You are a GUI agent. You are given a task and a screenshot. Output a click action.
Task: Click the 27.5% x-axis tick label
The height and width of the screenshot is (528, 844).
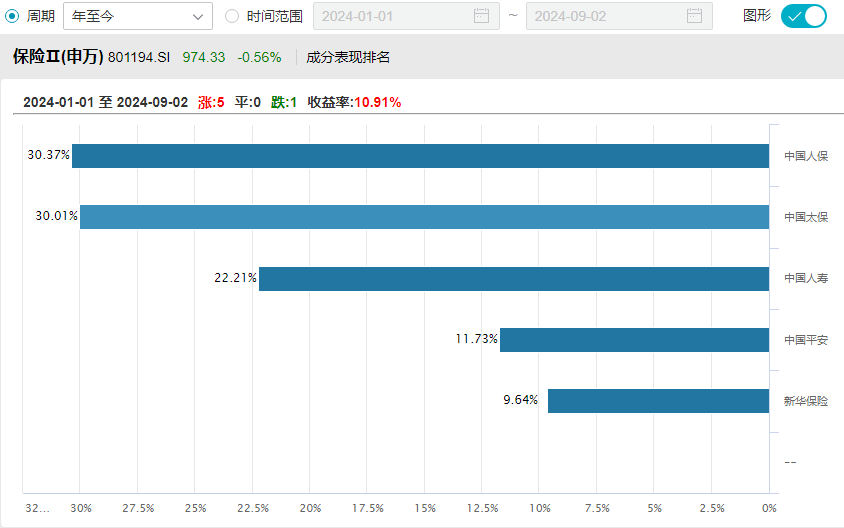138,508
